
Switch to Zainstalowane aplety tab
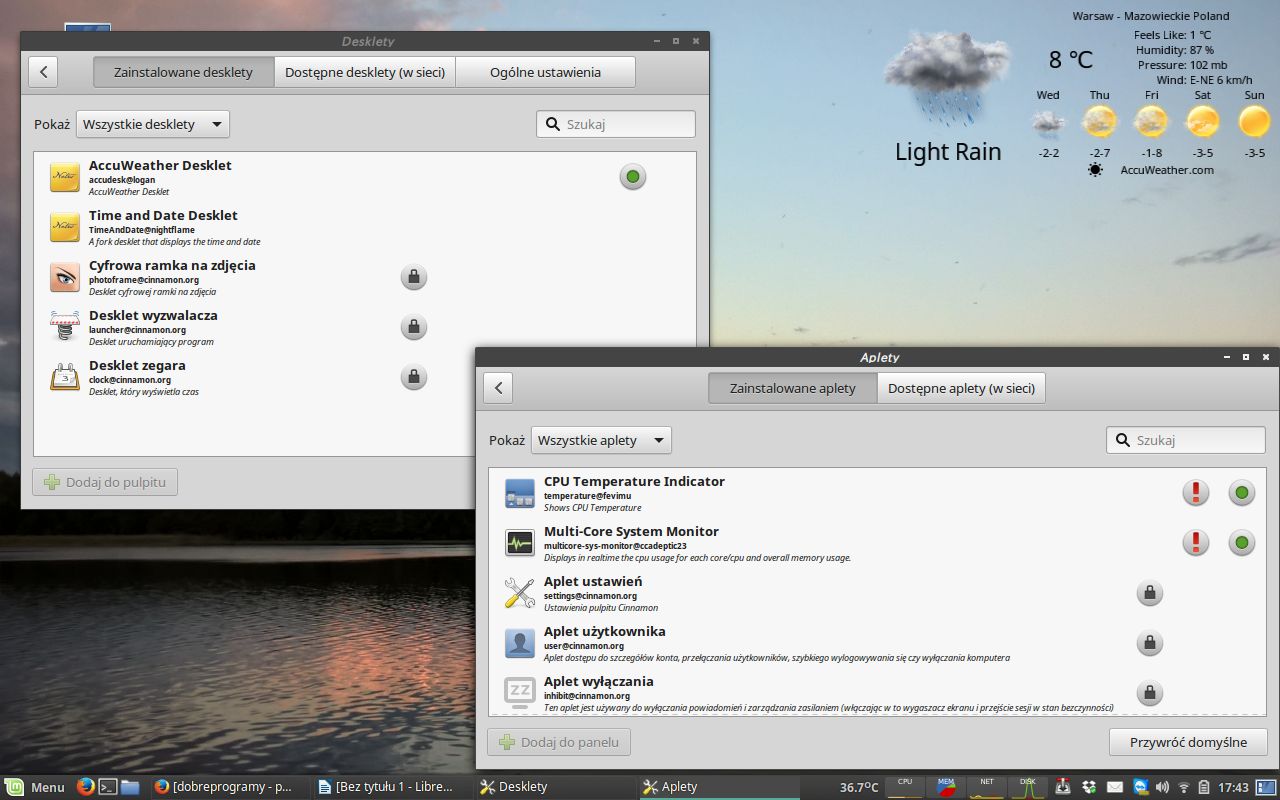point(792,388)
